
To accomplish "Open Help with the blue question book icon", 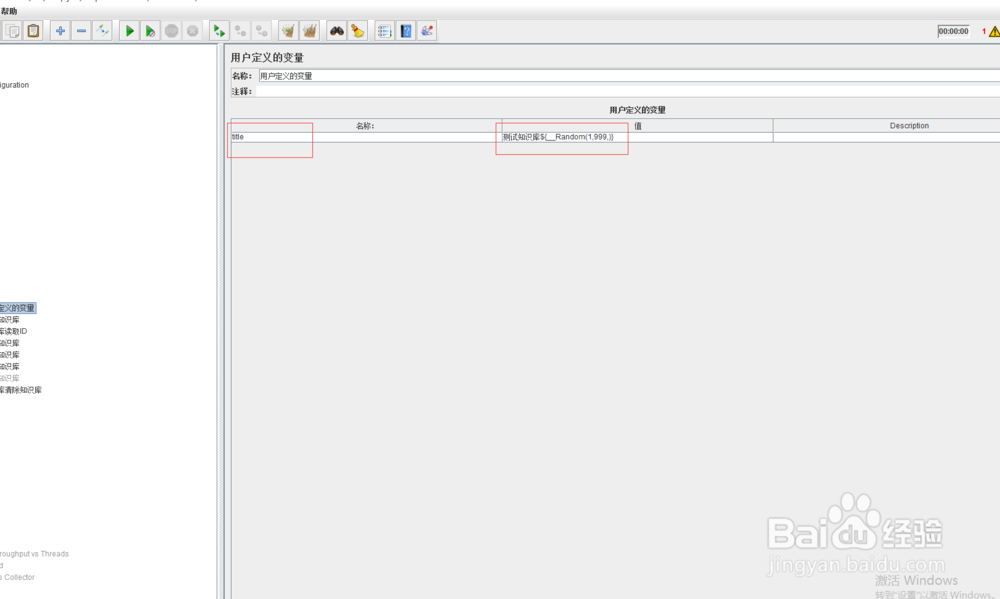I will click(x=406, y=31).
